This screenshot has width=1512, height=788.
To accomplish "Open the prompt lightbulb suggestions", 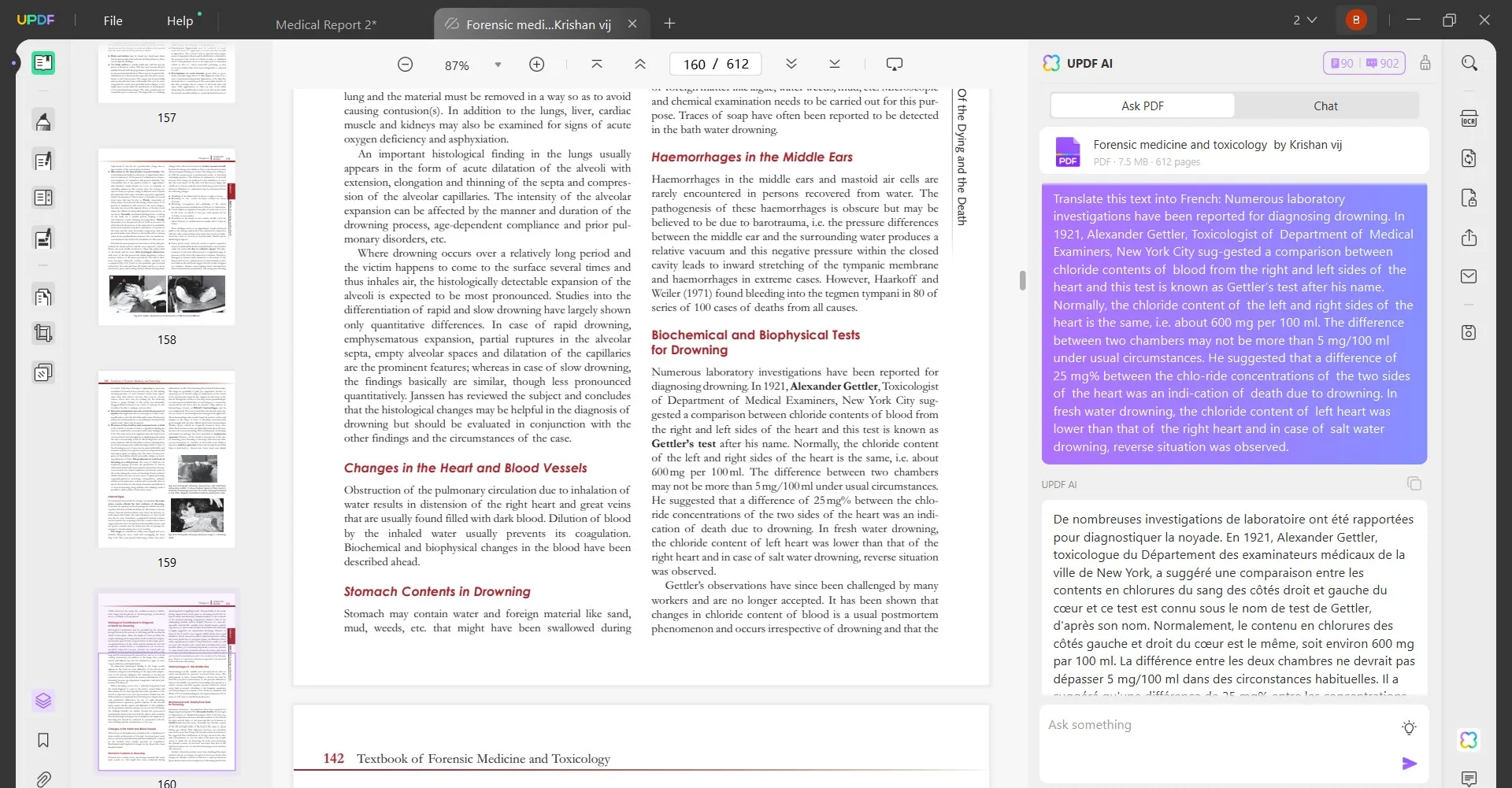I will 1410,728.
